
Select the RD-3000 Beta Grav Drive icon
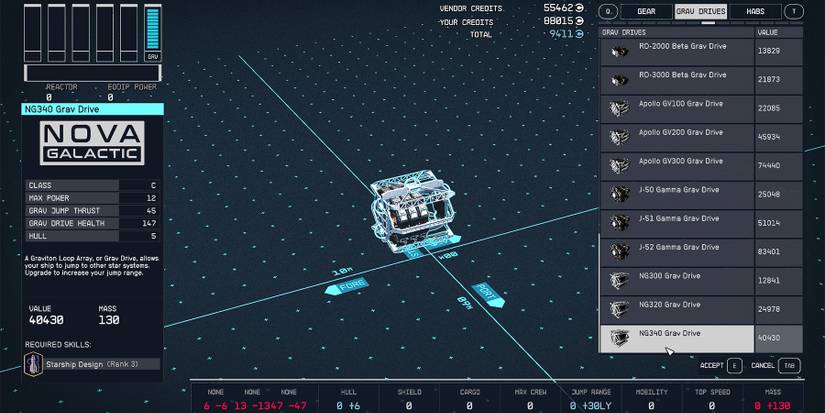click(619, 80)
